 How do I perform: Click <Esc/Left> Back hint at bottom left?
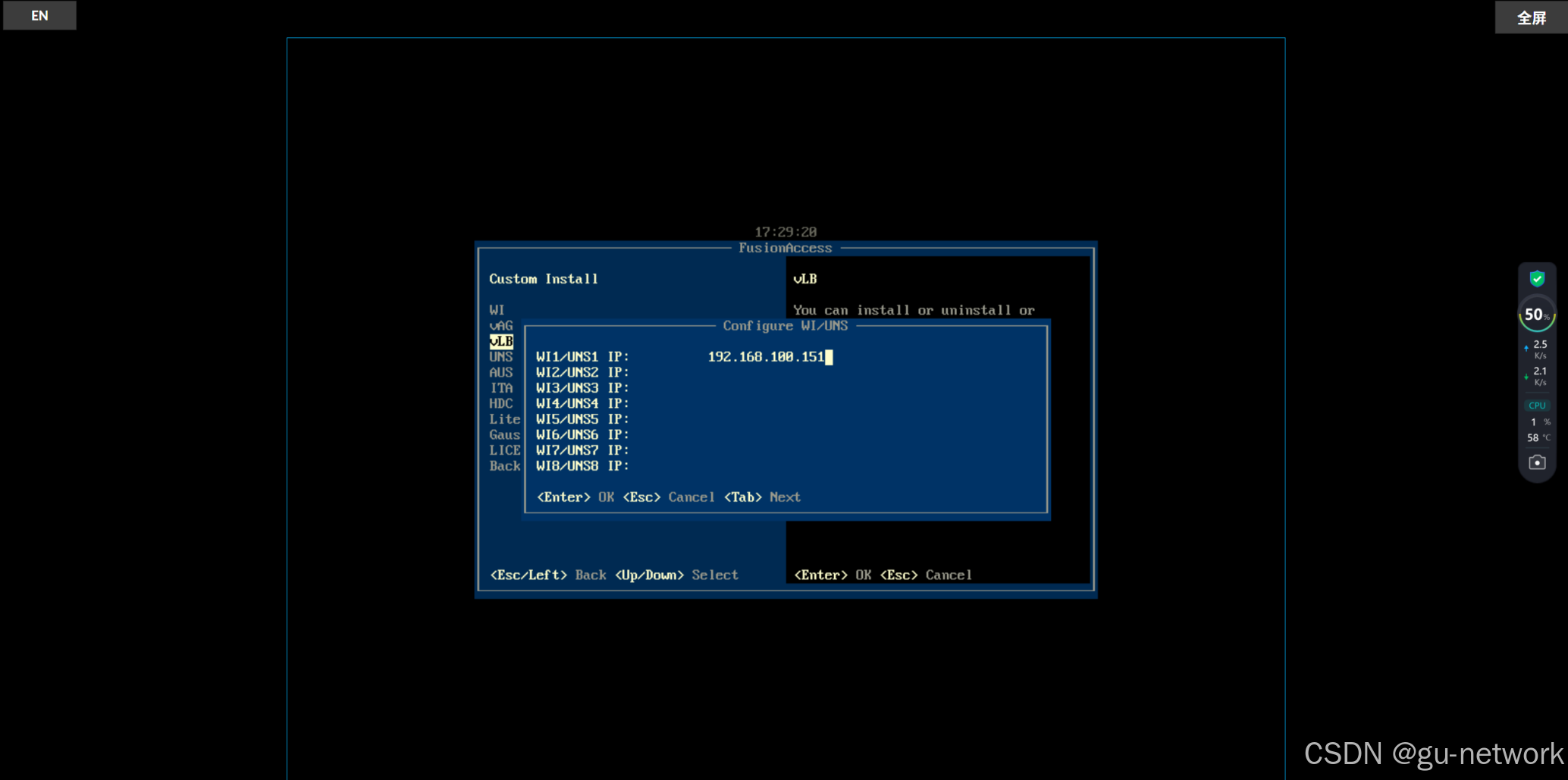(548, 575)
